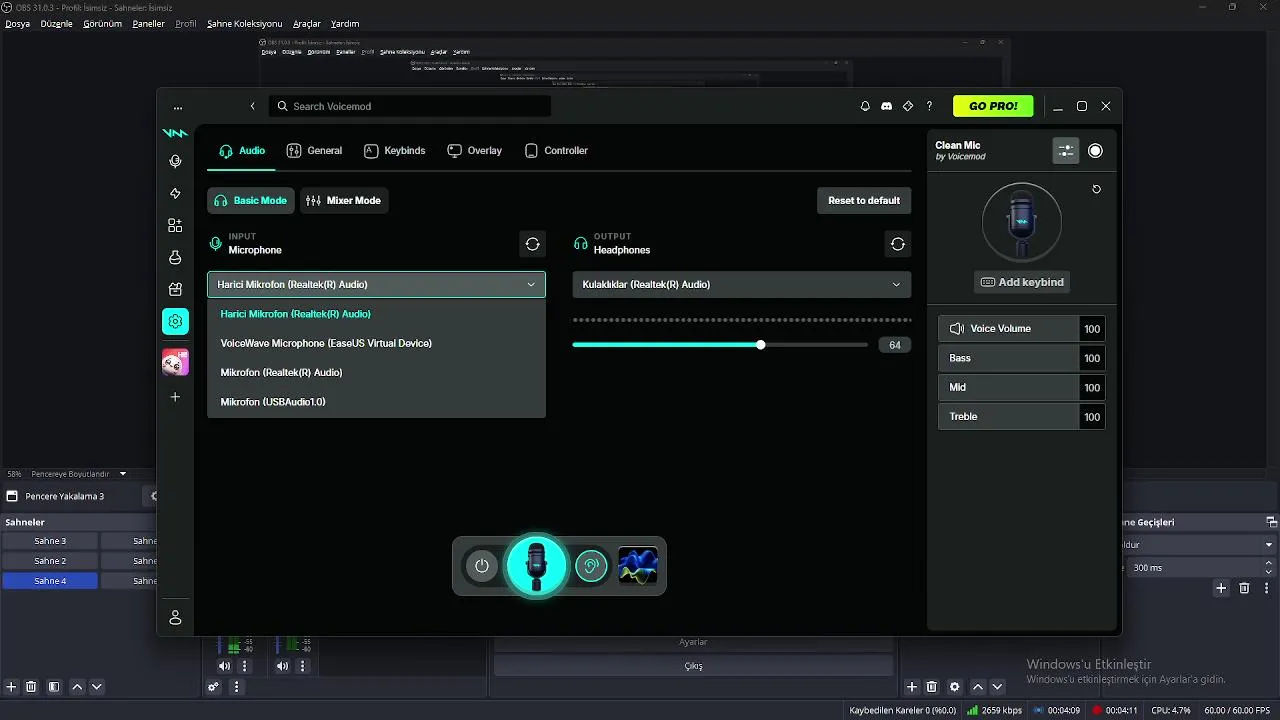Select Mixer Mode
The image size is (1280, 720).
coord(344,200)
